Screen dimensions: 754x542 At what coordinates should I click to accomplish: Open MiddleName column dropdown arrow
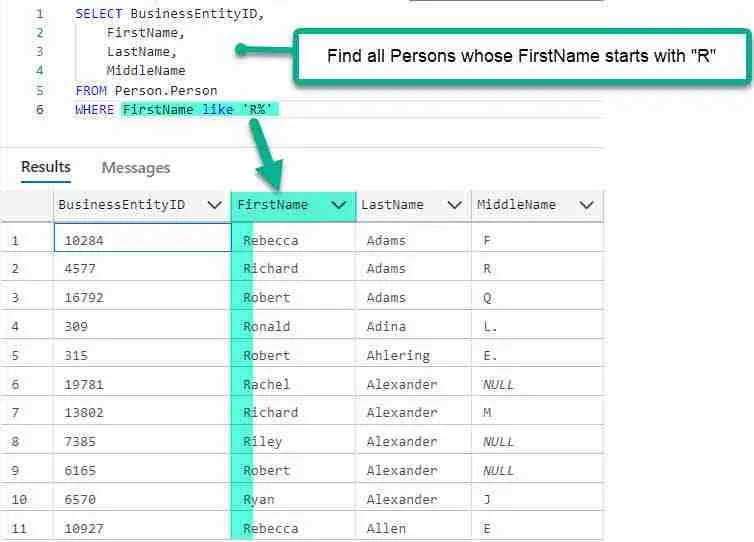pyautogui.click(x=586, y=205)
